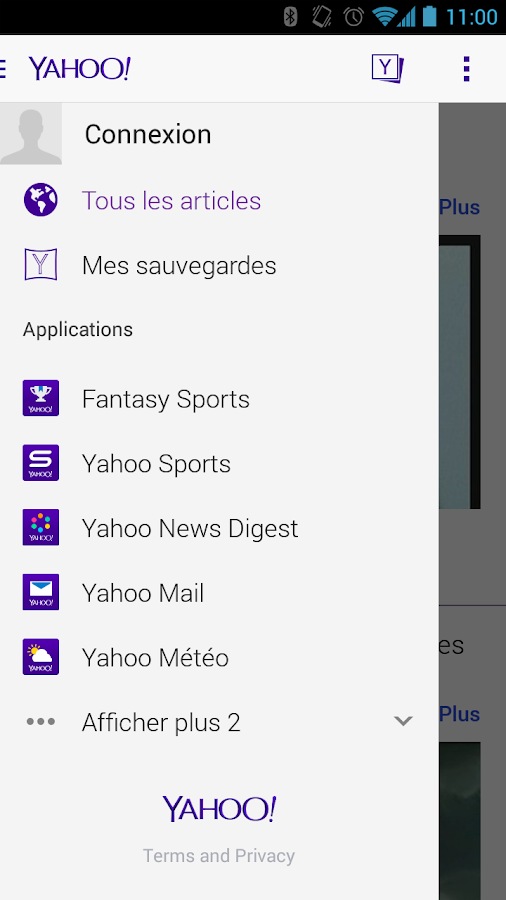Image resolution: width=506 pixels, height=900 pixels.
Task: Tap the lower Plus link behind drawer
Action: pos(460,714)
